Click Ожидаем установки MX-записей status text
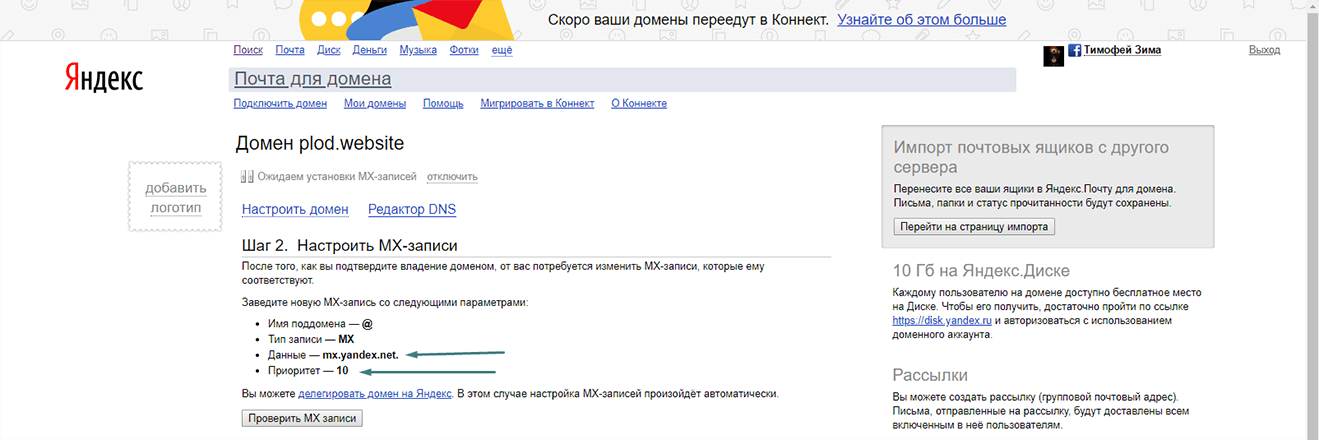This screenshot has width=1319, height=440. (x=337, y=177)
